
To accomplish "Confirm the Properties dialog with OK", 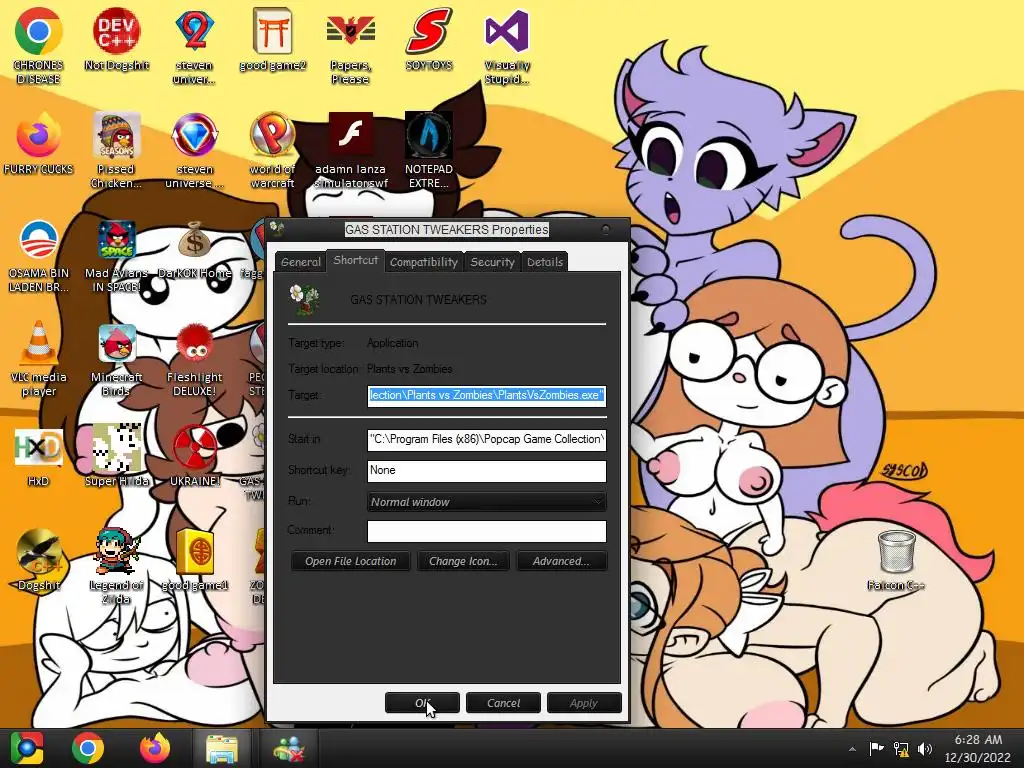I will (x=423, y=703).
